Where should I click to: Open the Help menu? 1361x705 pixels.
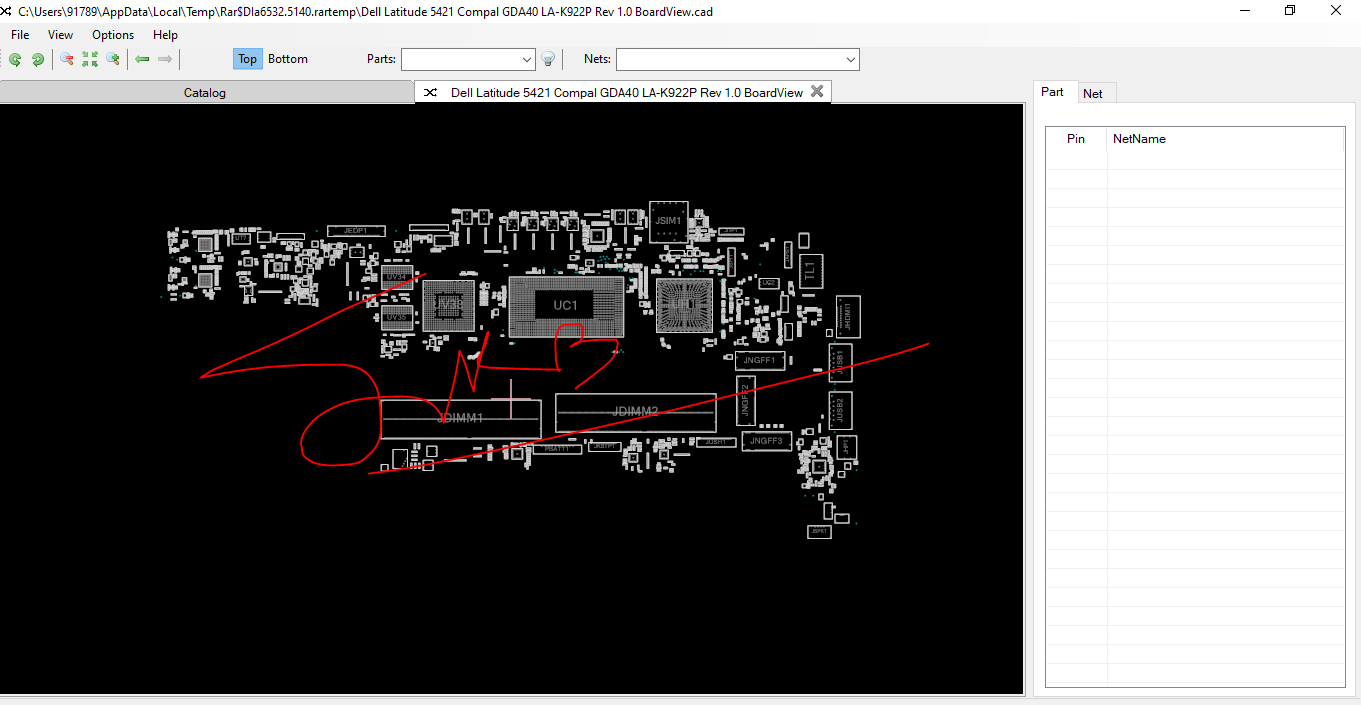tap(165, 35)
